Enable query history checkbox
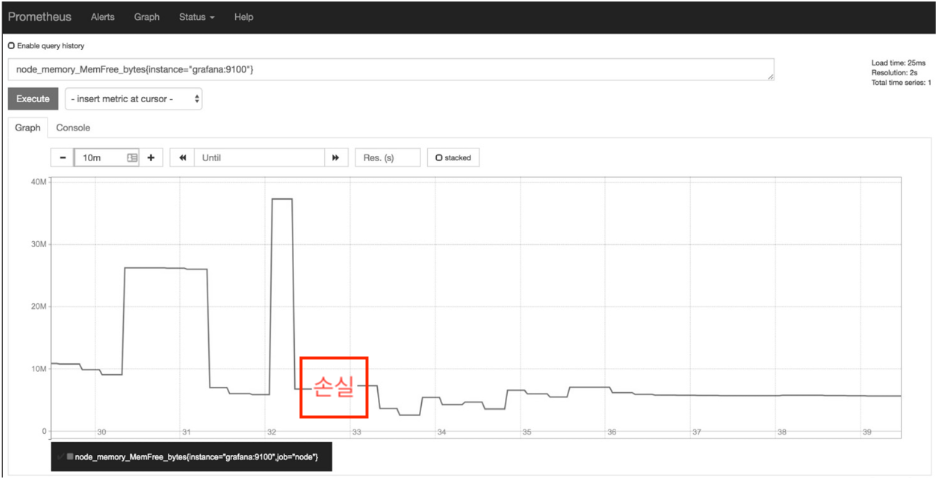The image size is (937, 479). tap(12, 46)
